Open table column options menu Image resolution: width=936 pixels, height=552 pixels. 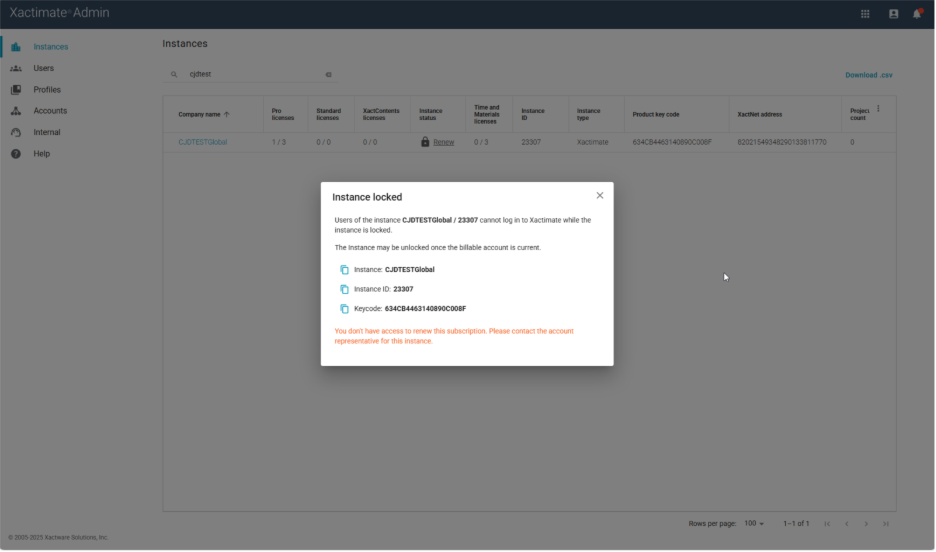click(878, 109)
